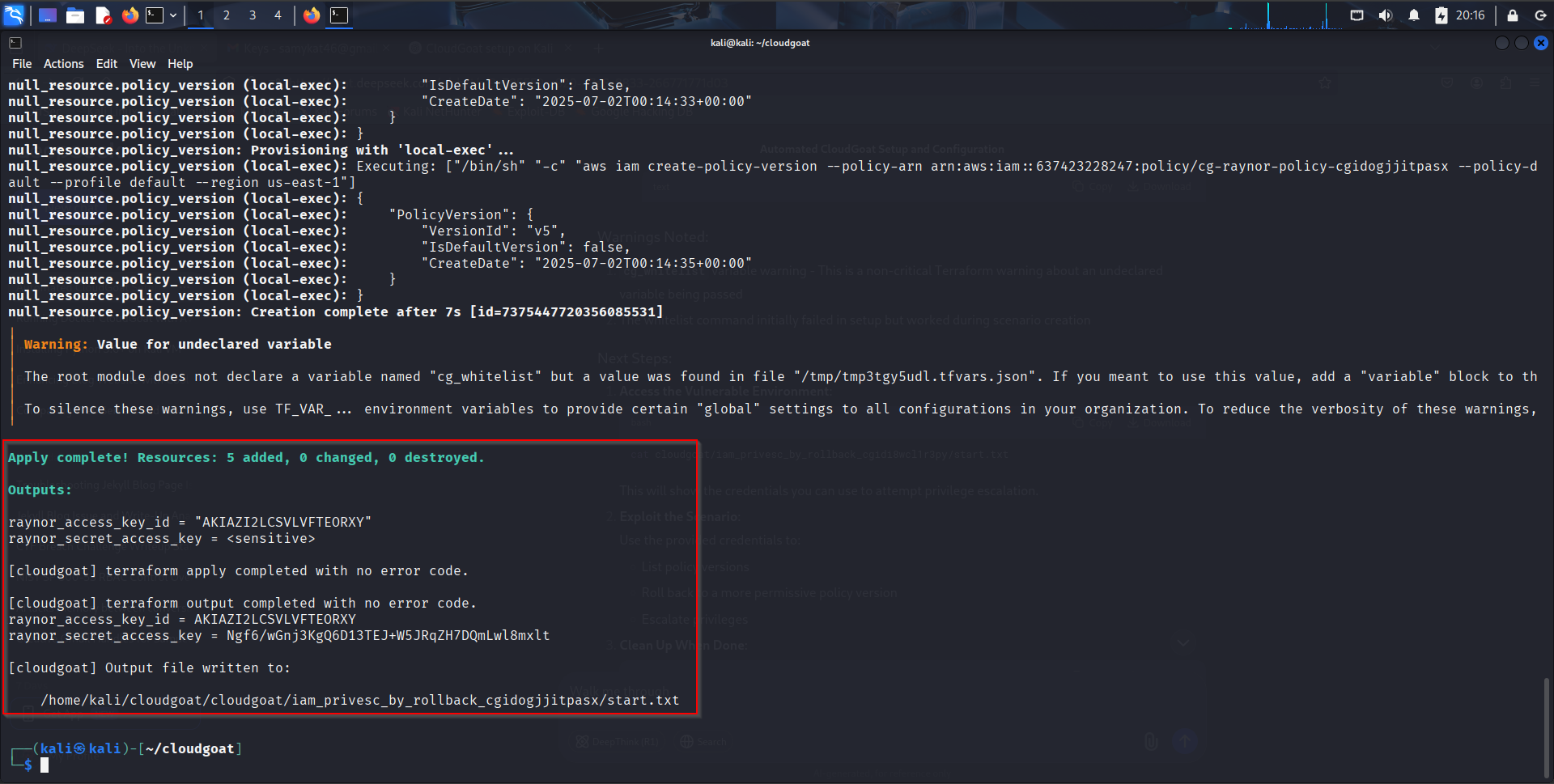Screen dimensions: 1554x784
Task: Lock the screen with padlock icon
Action: 1512,15
